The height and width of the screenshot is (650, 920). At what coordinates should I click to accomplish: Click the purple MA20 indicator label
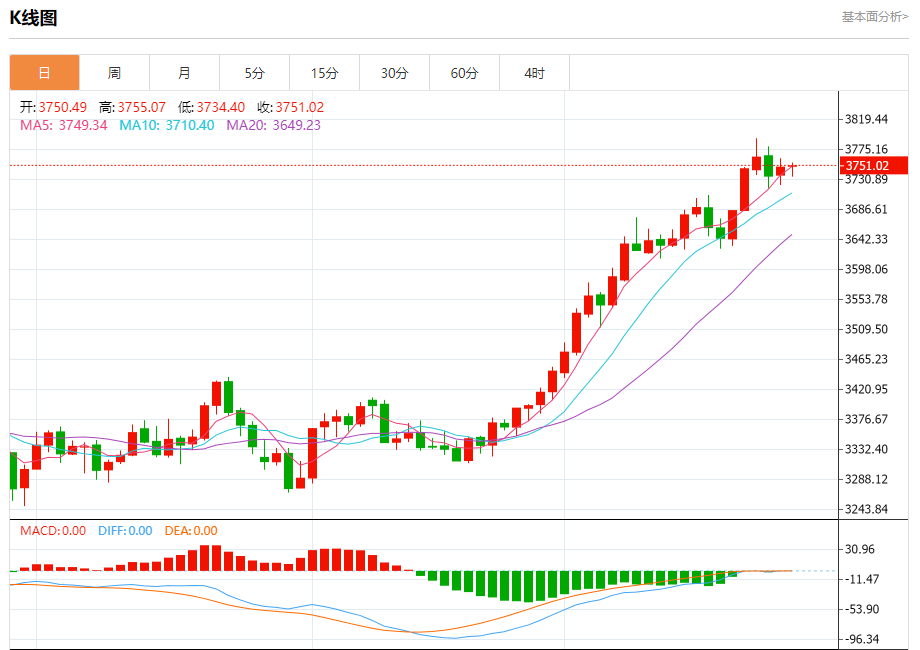(x=273, y=125)
